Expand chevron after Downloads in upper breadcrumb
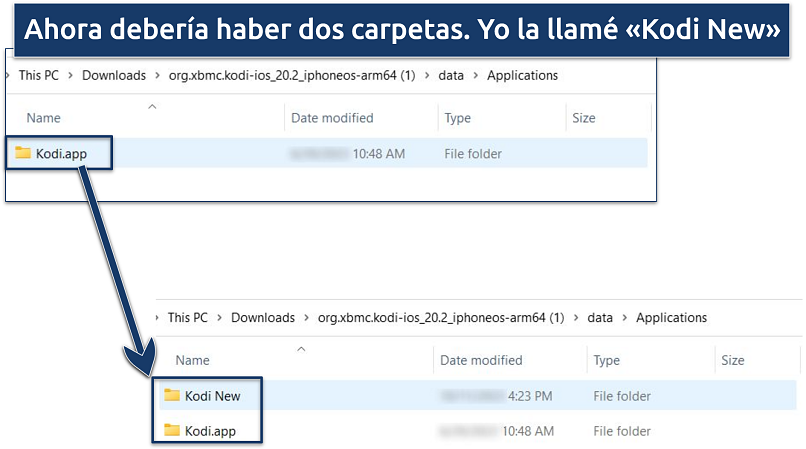 coord(157,76)
